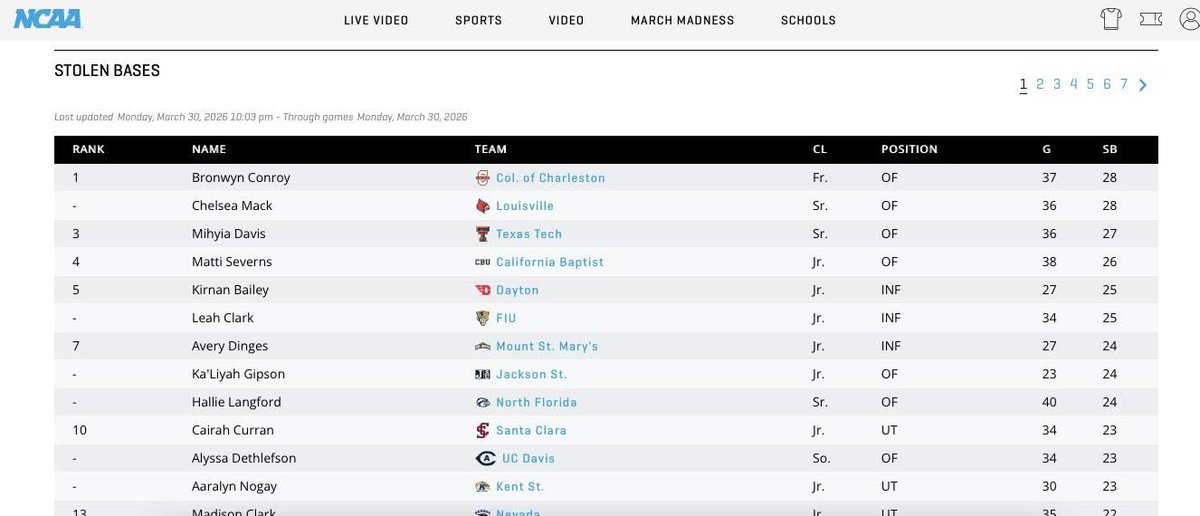Click the Dayton team logo

[x=483, y=290]
